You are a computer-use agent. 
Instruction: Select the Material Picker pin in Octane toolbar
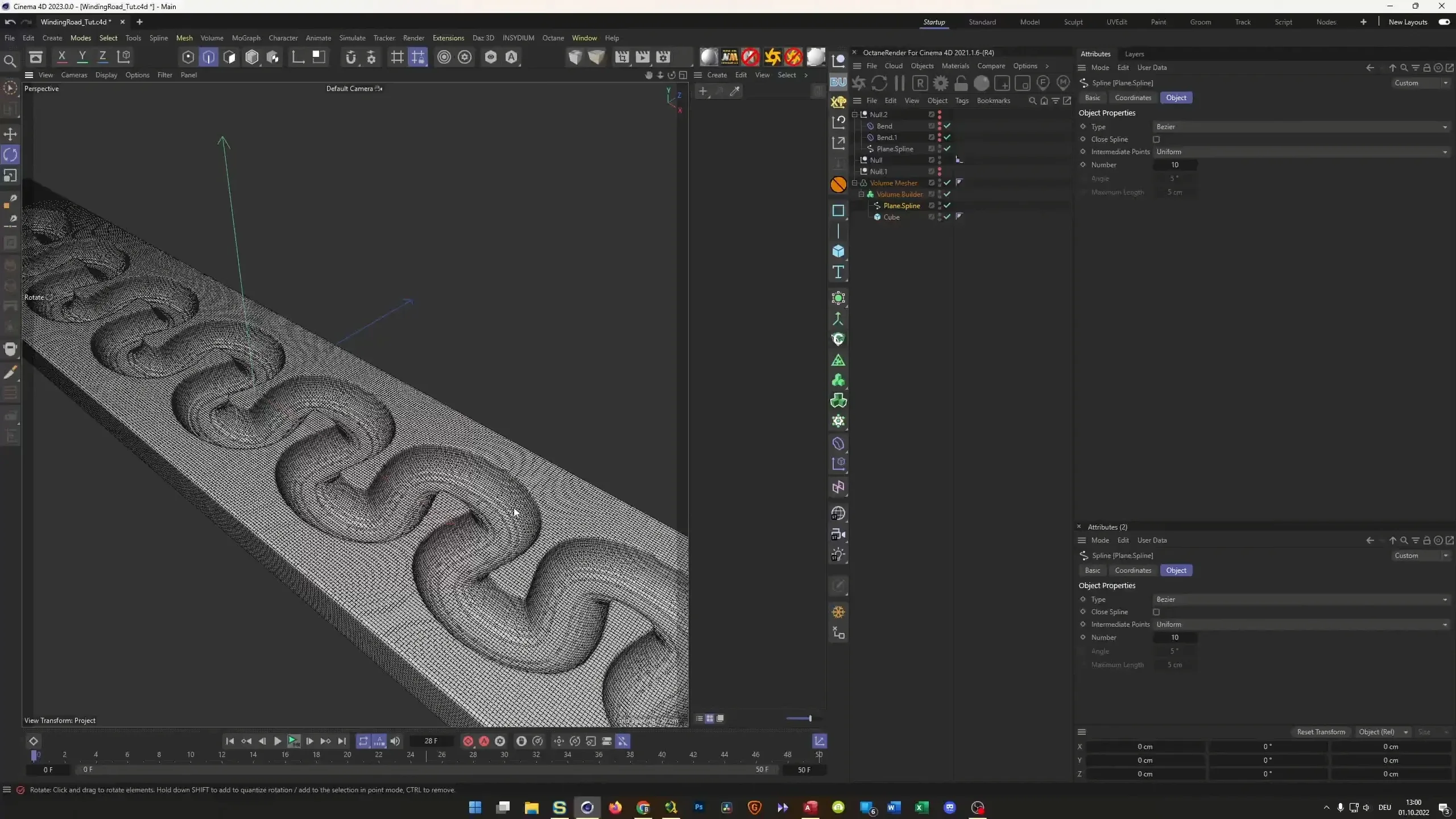(x=1063, y=83)
